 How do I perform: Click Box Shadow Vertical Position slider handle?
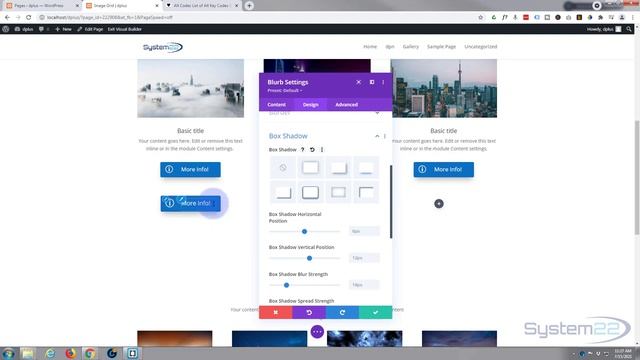[309, 258]
